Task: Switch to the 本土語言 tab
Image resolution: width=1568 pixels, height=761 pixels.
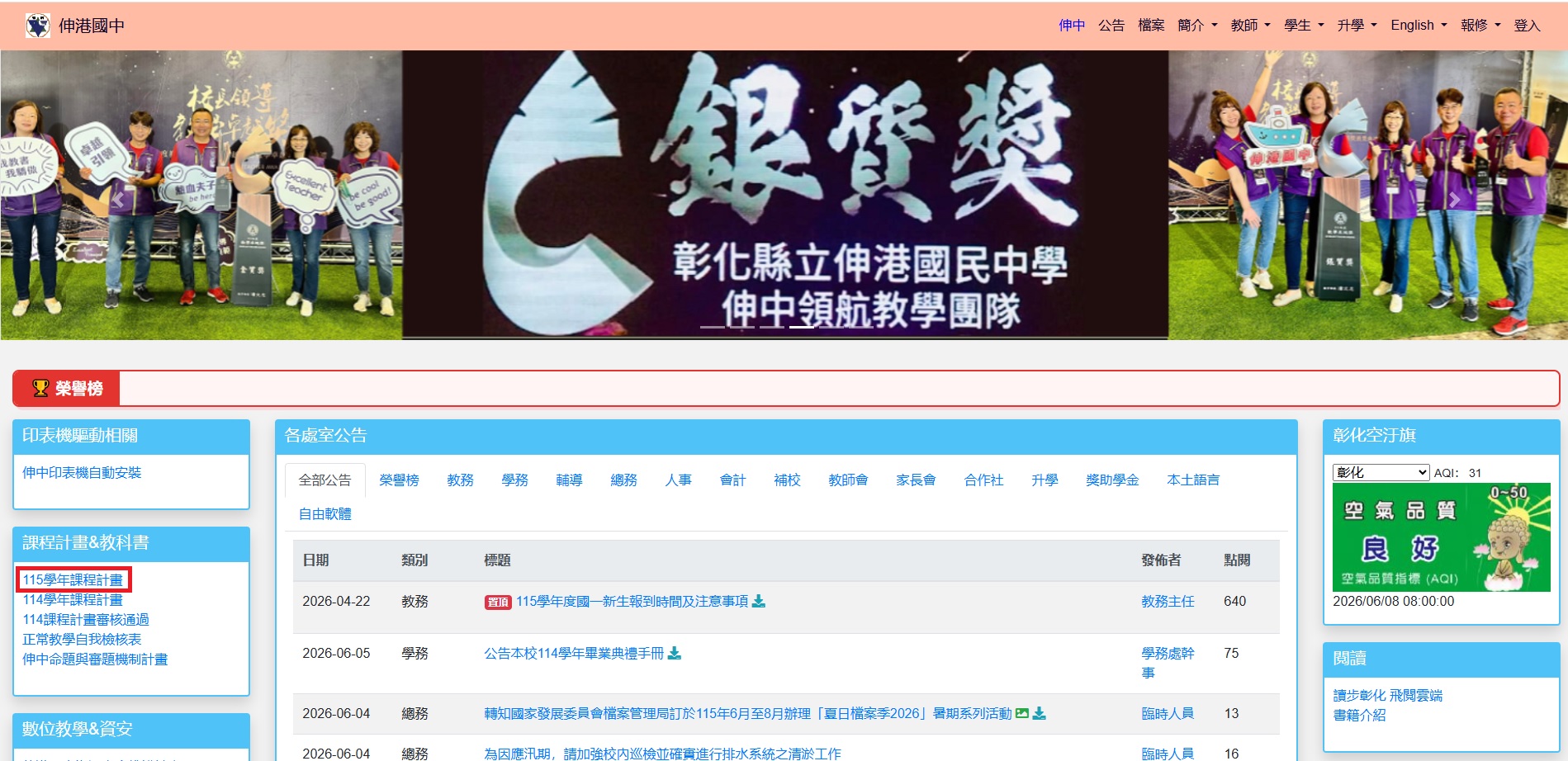Action: pos(1194,480)
